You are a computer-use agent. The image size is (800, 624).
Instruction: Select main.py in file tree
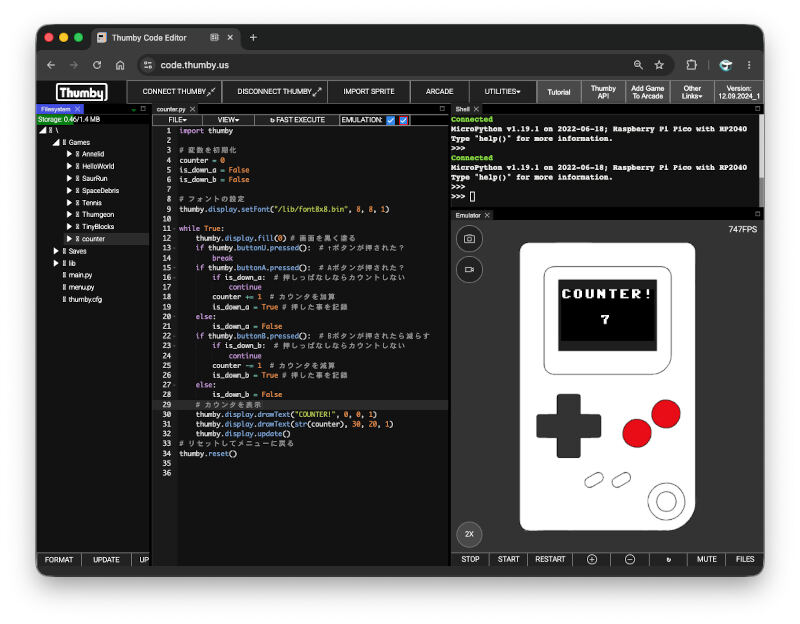pyautogui.click(x=80, y=275)
